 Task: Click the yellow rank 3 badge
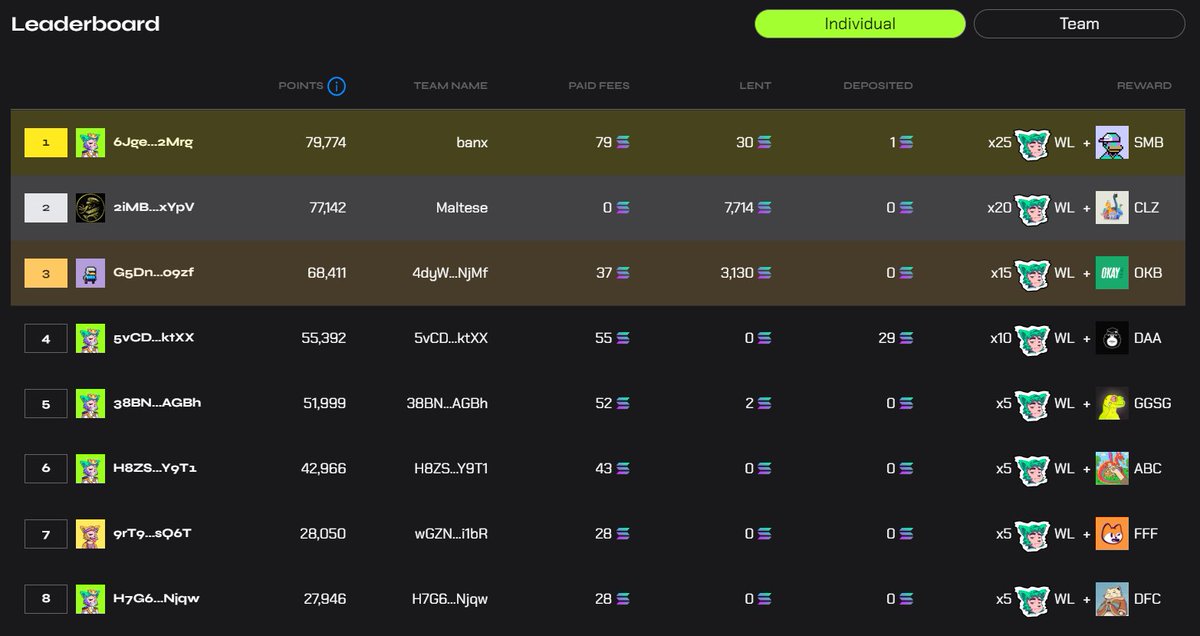[45, 272]
